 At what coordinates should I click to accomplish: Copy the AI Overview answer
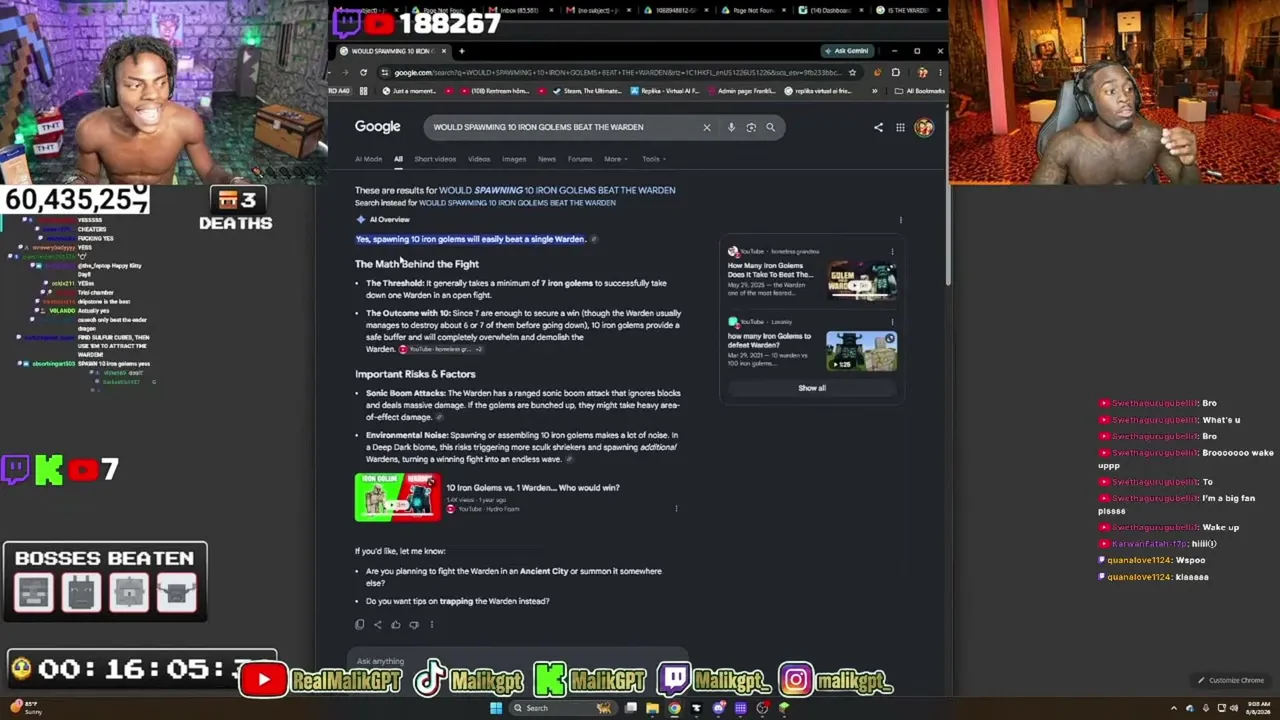(360, 625)
